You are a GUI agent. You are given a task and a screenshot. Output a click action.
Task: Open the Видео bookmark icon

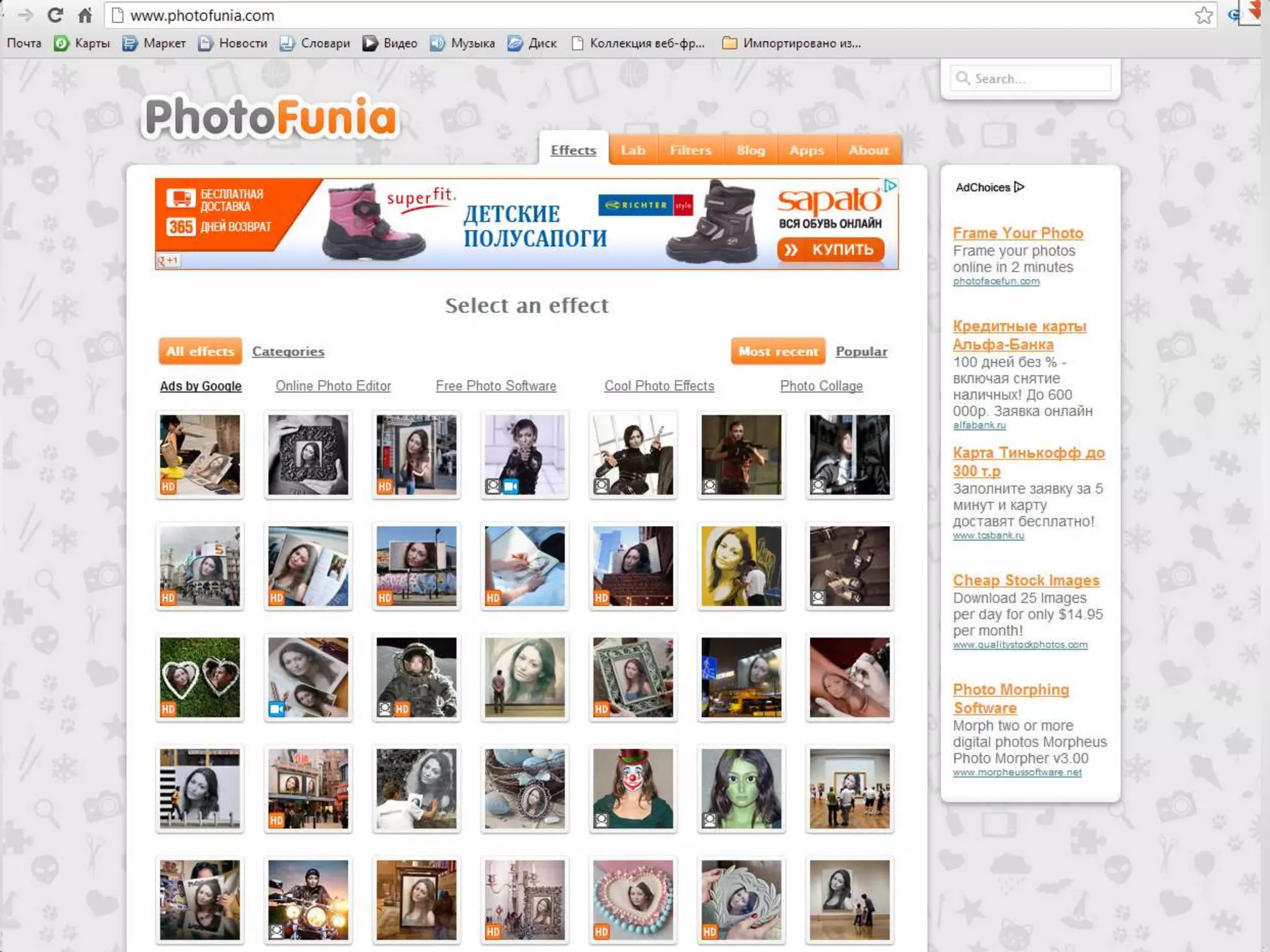tap(370, 43)
